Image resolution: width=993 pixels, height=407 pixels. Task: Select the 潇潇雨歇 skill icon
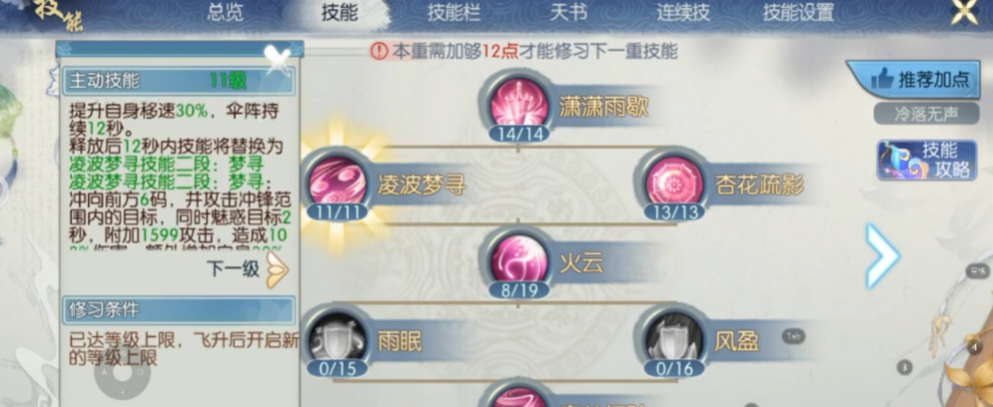point(519,104)
